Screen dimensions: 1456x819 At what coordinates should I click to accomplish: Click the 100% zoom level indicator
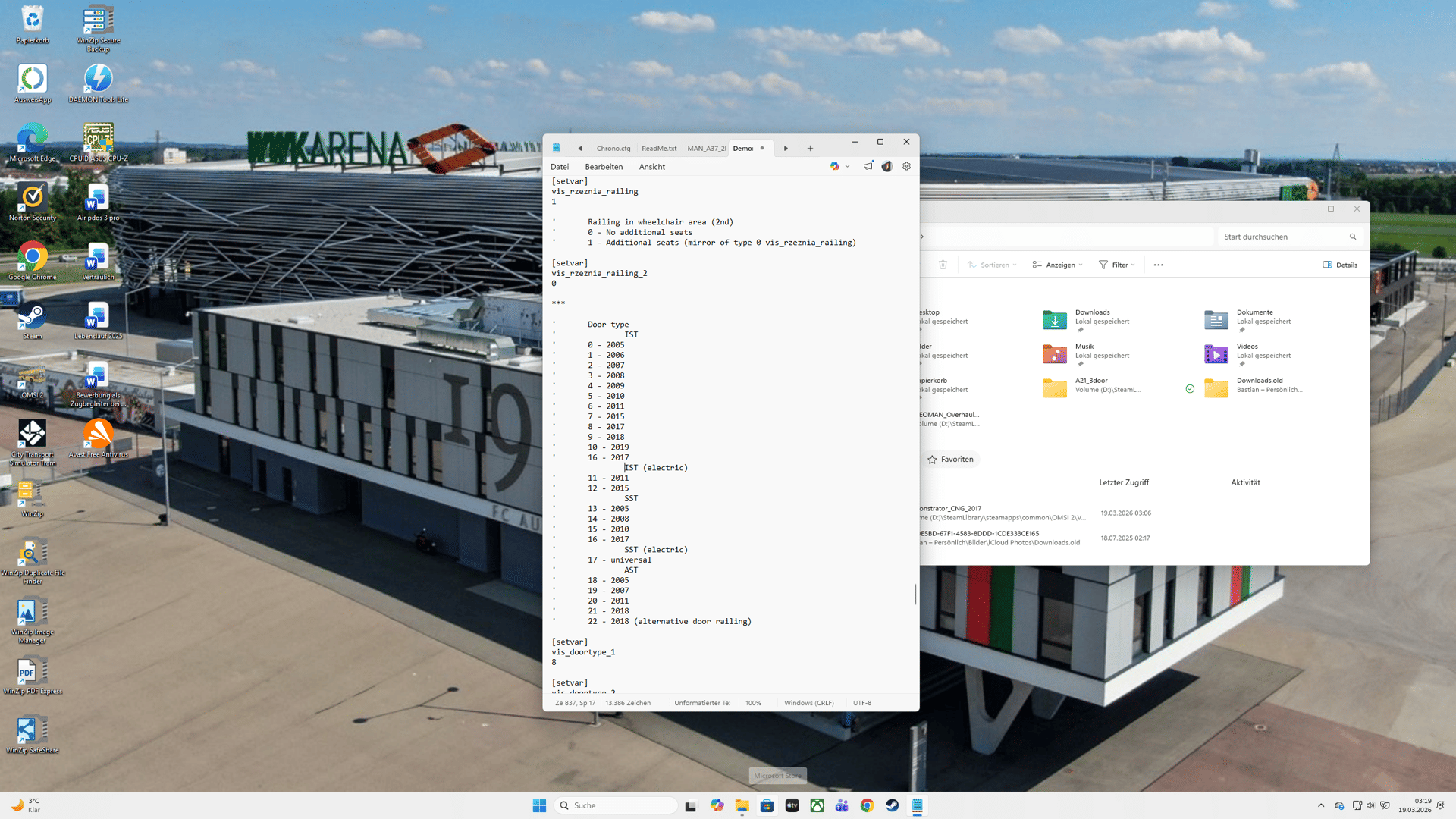pyautogui.click(x=753, y=703)
